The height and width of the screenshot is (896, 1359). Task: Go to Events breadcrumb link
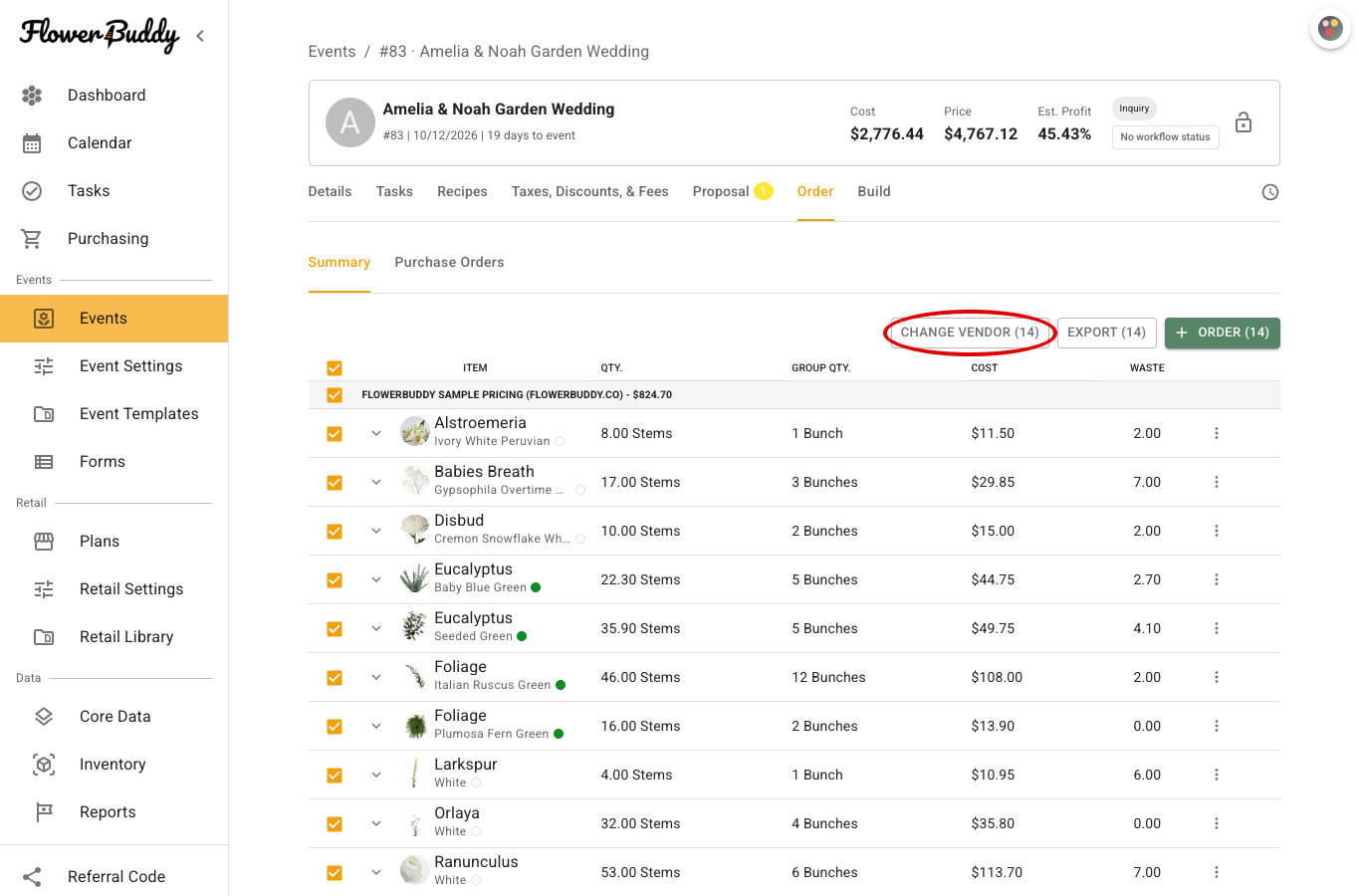[332, 52]
